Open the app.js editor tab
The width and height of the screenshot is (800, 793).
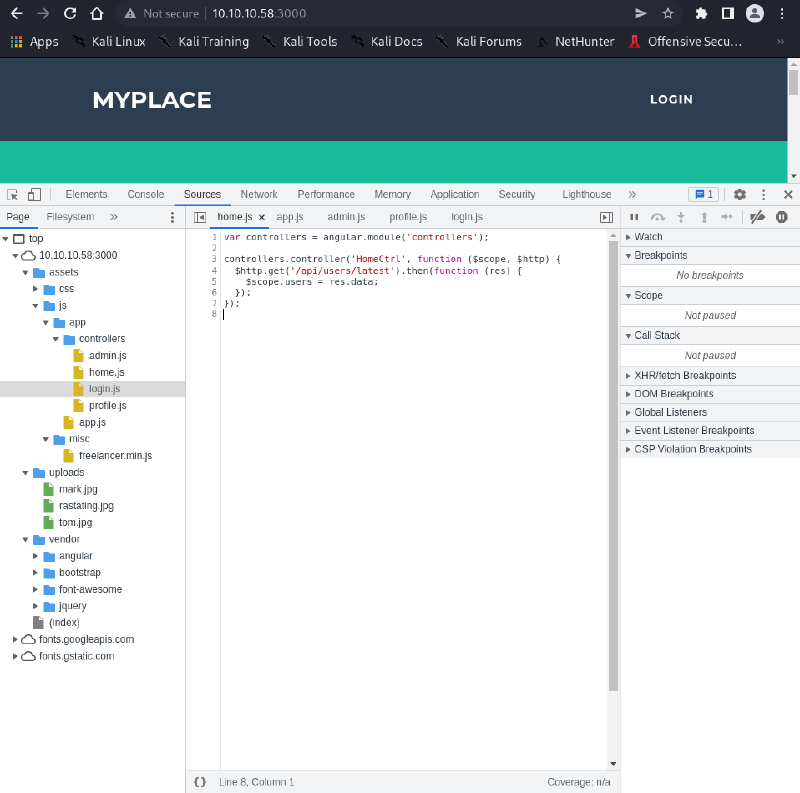pos(289,216)
